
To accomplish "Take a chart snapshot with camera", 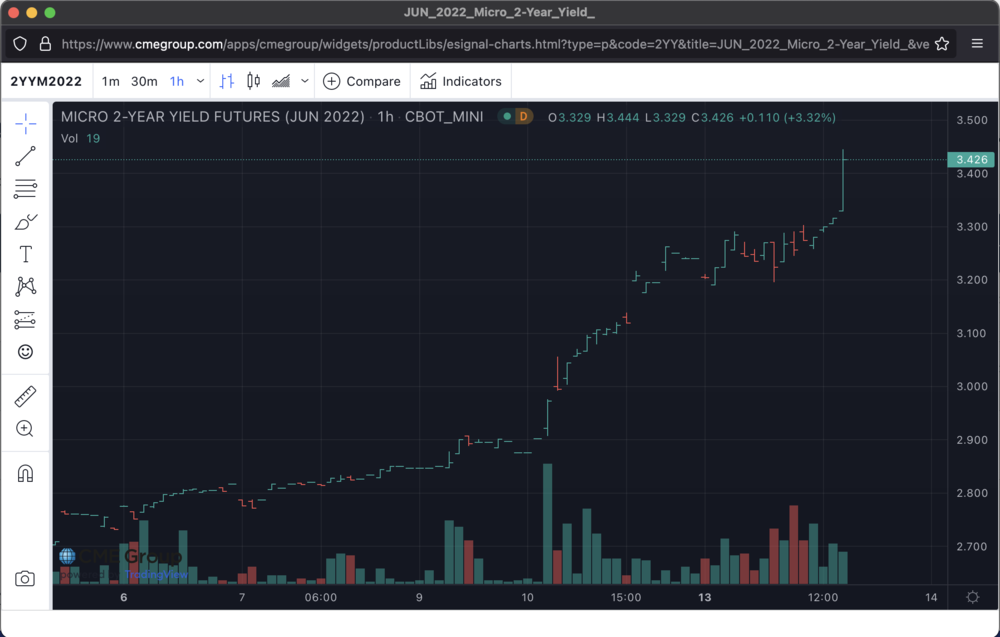I will click(x=26, y=579).
